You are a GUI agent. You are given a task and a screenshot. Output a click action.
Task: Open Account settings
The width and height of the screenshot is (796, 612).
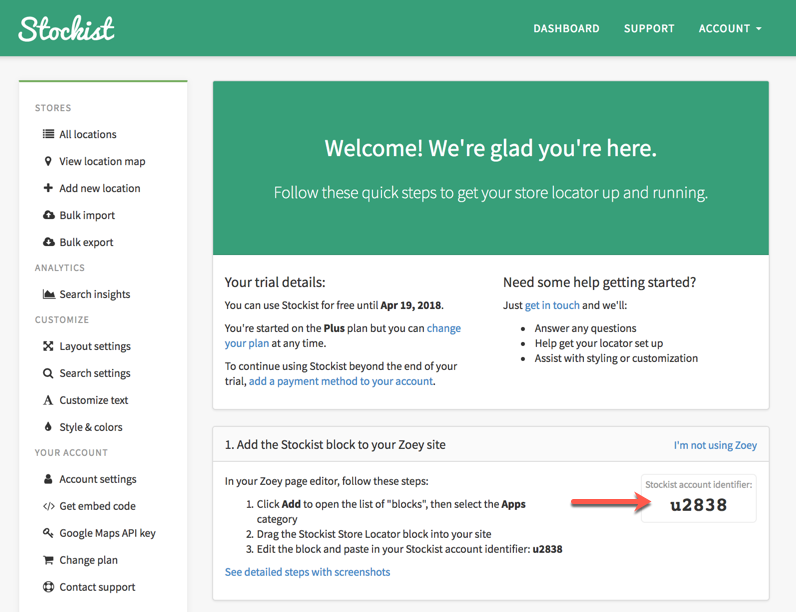[x=98, y=479]
